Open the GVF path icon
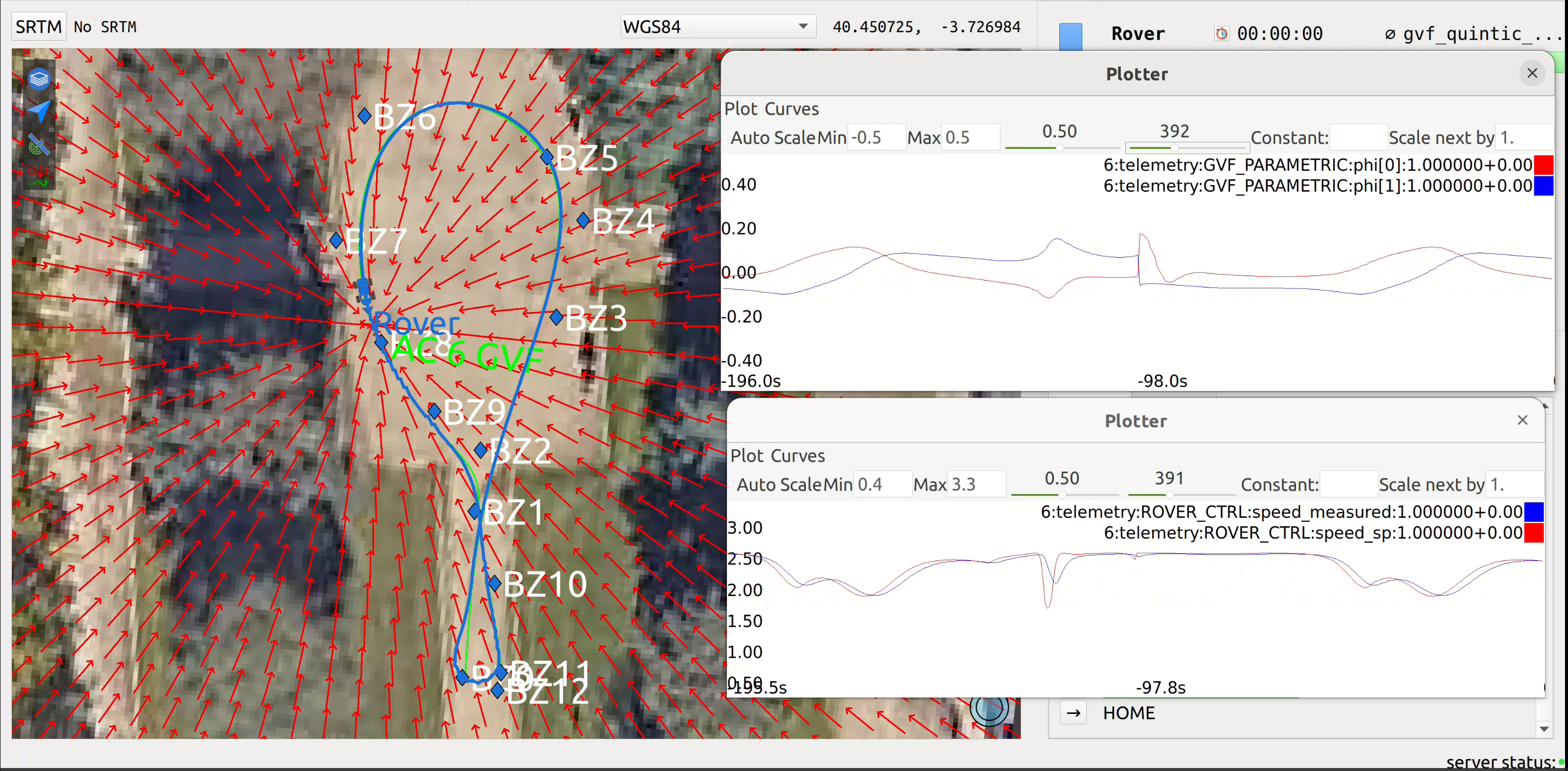1568x771 pixels. click(x=39, y=177)
